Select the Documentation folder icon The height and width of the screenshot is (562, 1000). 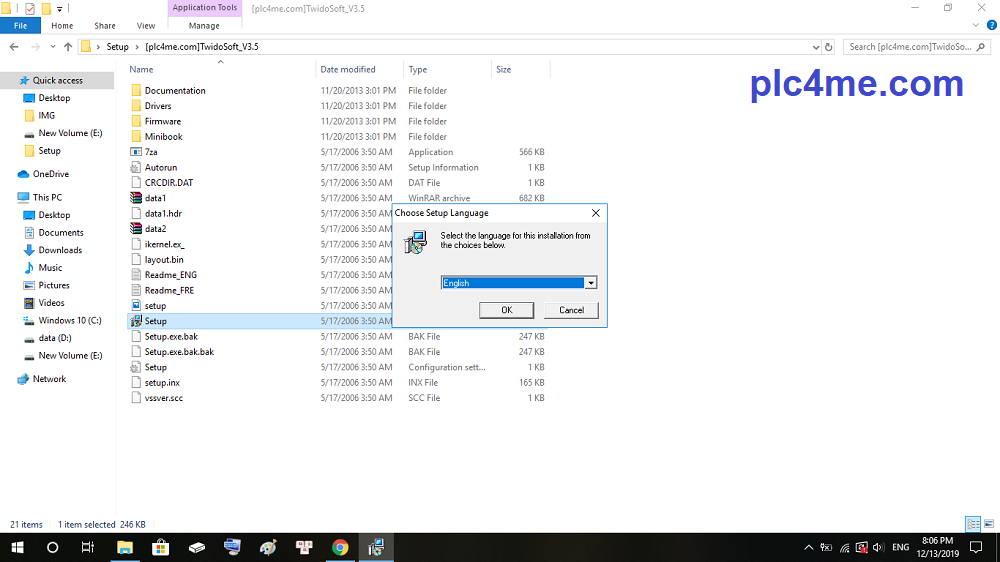[x=137, y=90]
